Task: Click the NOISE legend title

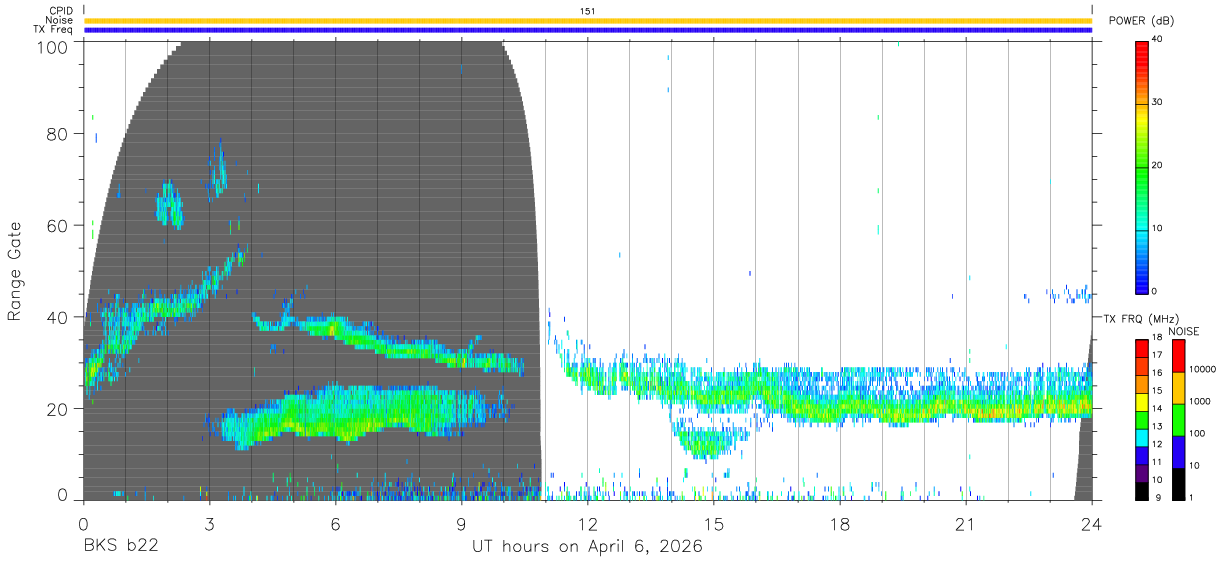Action: 1183,331
